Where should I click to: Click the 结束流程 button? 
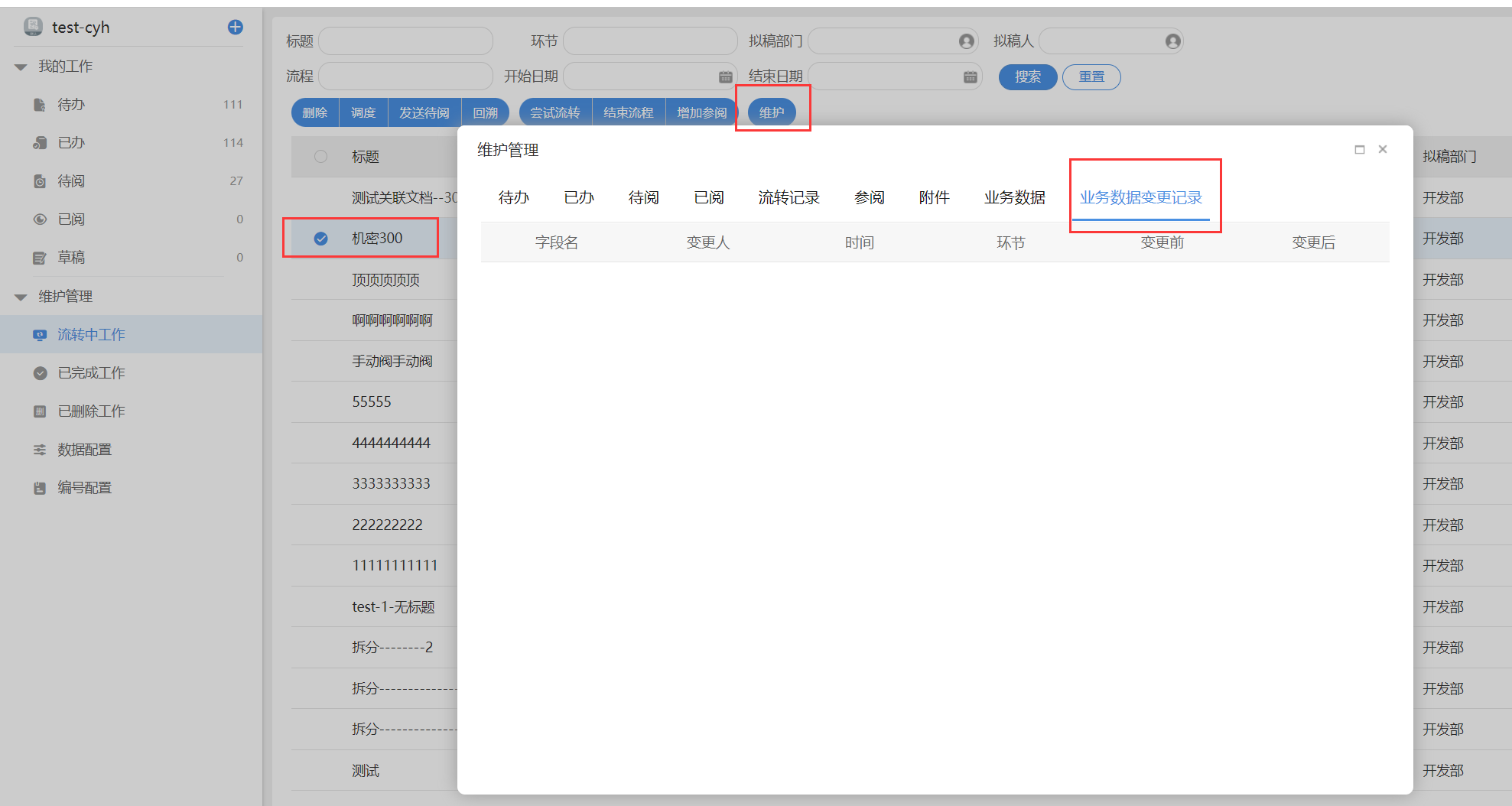629,113
